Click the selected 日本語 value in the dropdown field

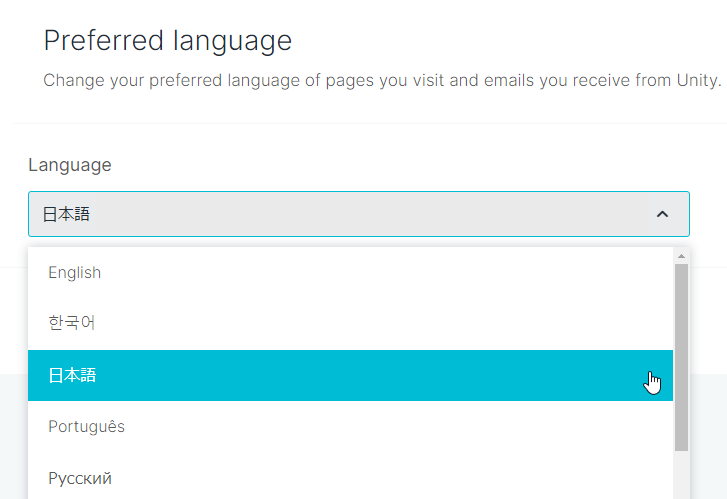tap(66, 214)
